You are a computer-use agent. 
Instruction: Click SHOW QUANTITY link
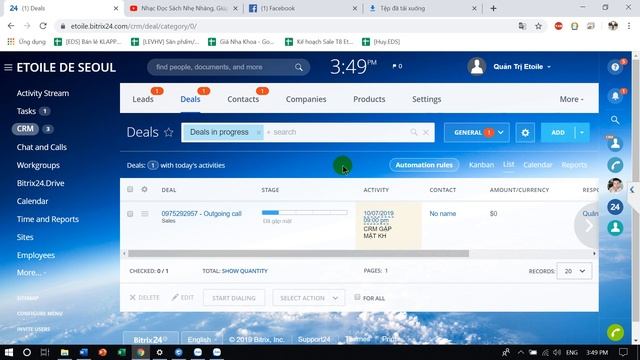[245, 271]
